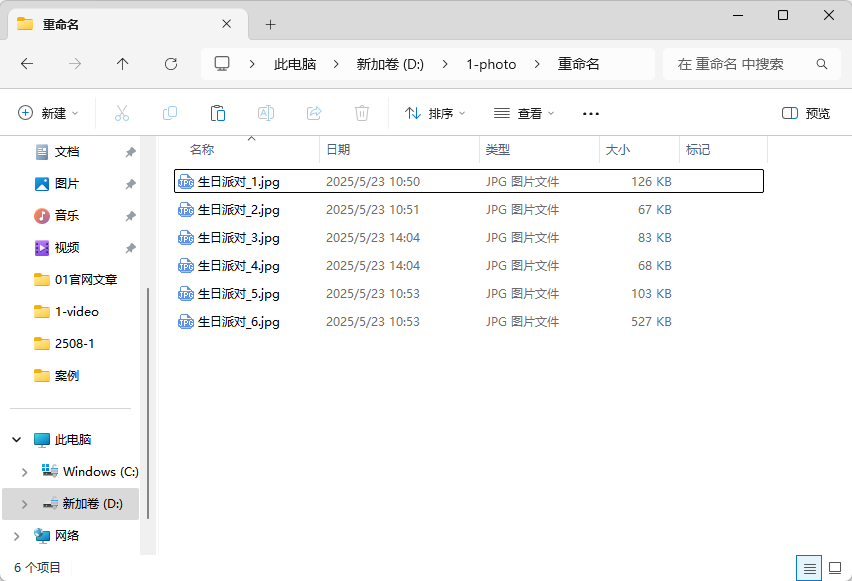Click chevron after 此电脑 in address bar

pyautogui.click(x=336, y=64)
